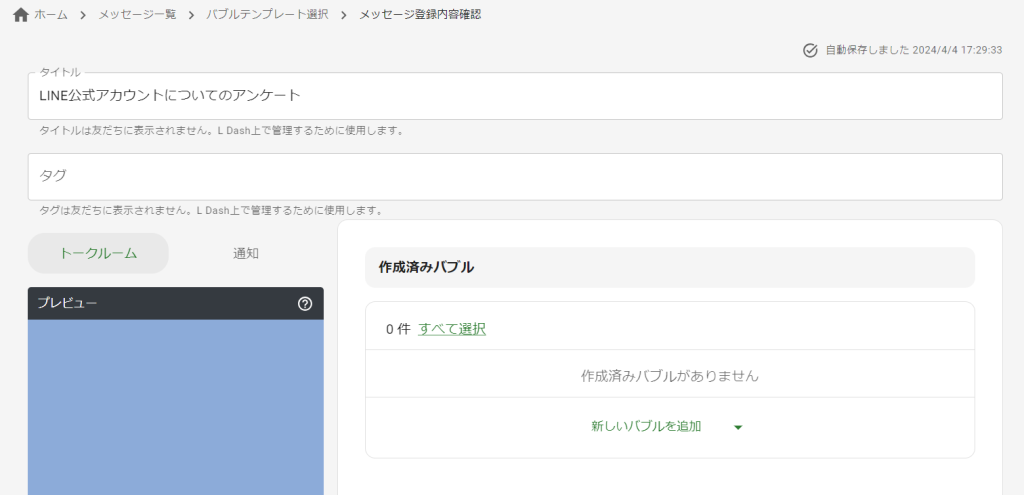
Task: Click the chevron right after メッセージ一覧
Action: click(191, 15)
